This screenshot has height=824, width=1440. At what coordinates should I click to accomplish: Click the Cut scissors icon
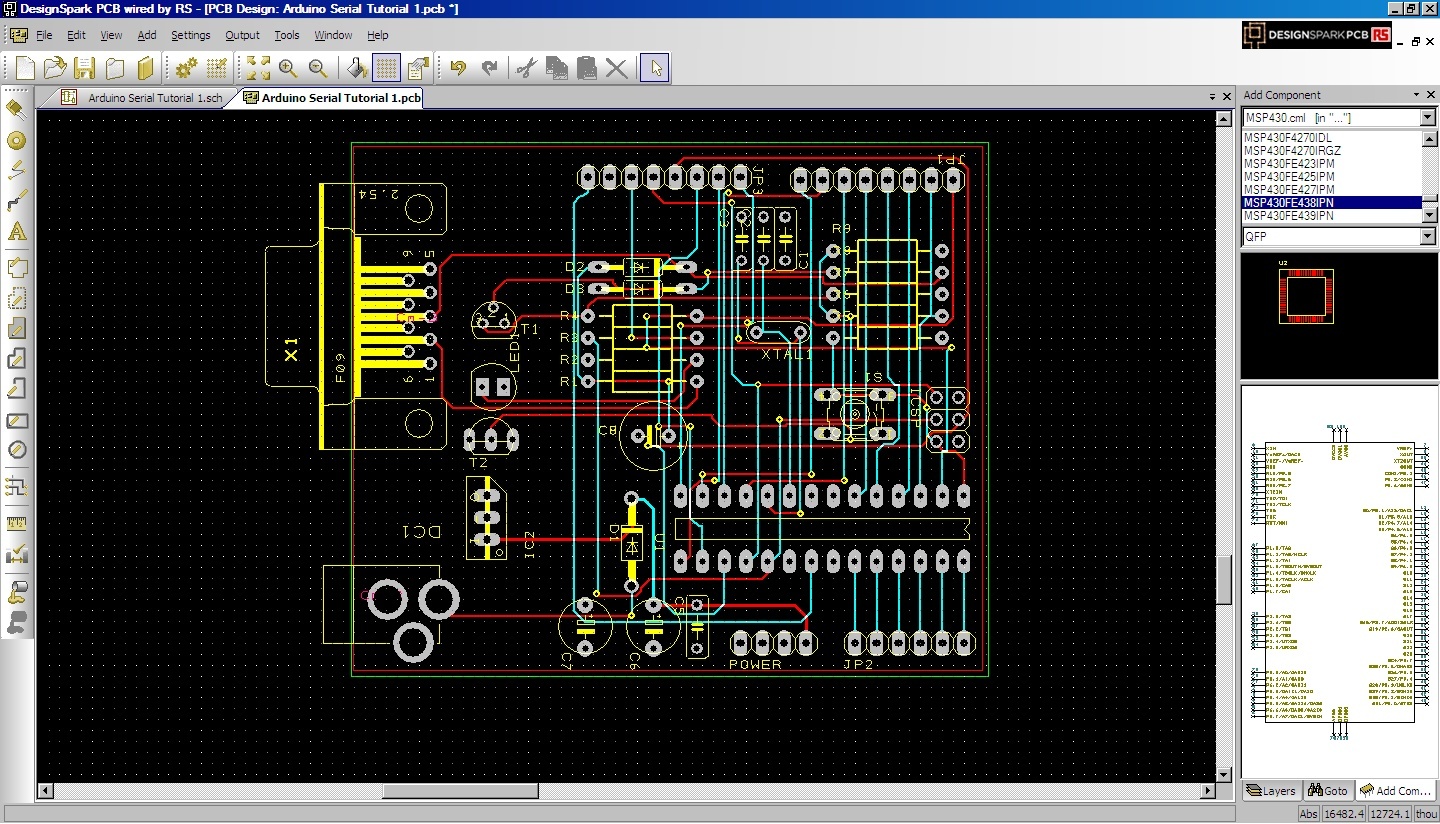(x=526, y=68)
